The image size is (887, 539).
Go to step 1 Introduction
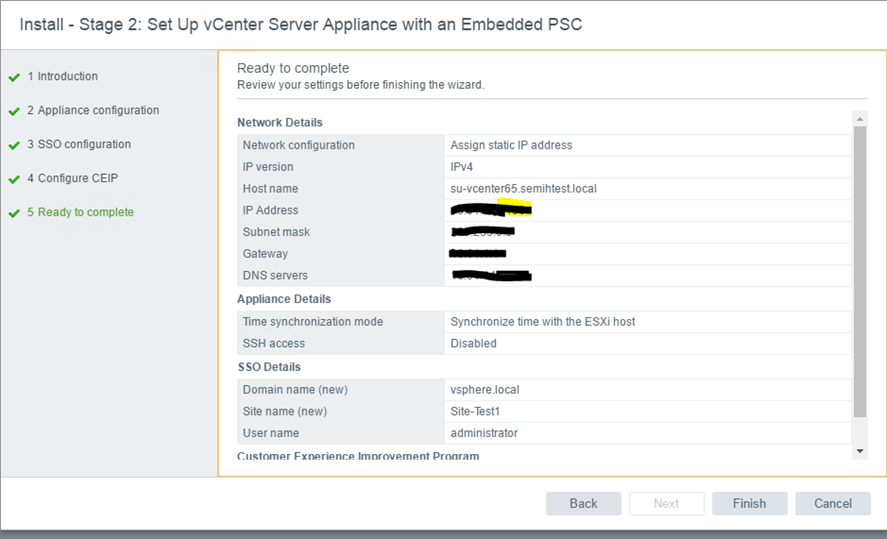click(62, 76)
